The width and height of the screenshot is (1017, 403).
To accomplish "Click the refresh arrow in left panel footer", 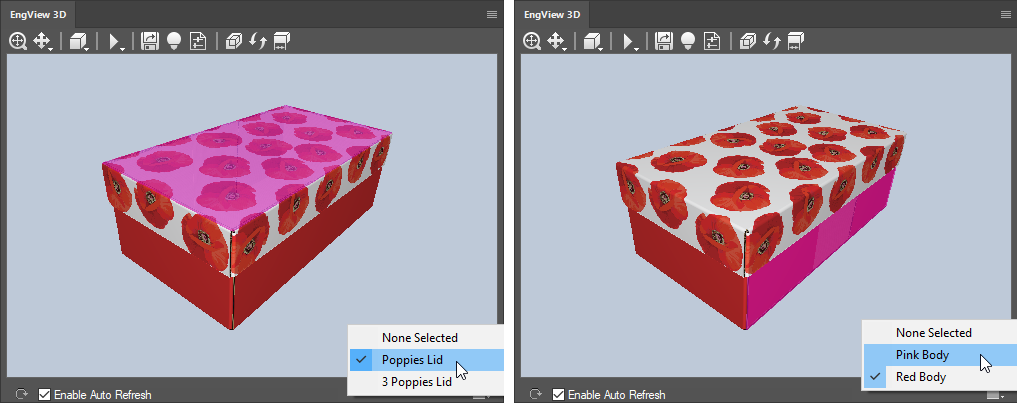I will tap(22, 395).
